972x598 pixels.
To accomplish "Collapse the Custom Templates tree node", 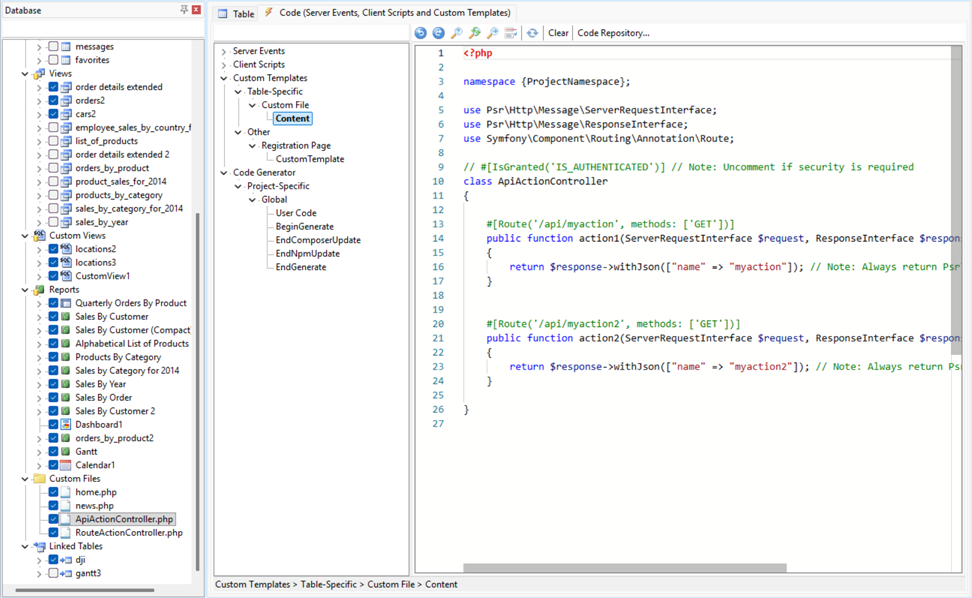I will point(225,77).
